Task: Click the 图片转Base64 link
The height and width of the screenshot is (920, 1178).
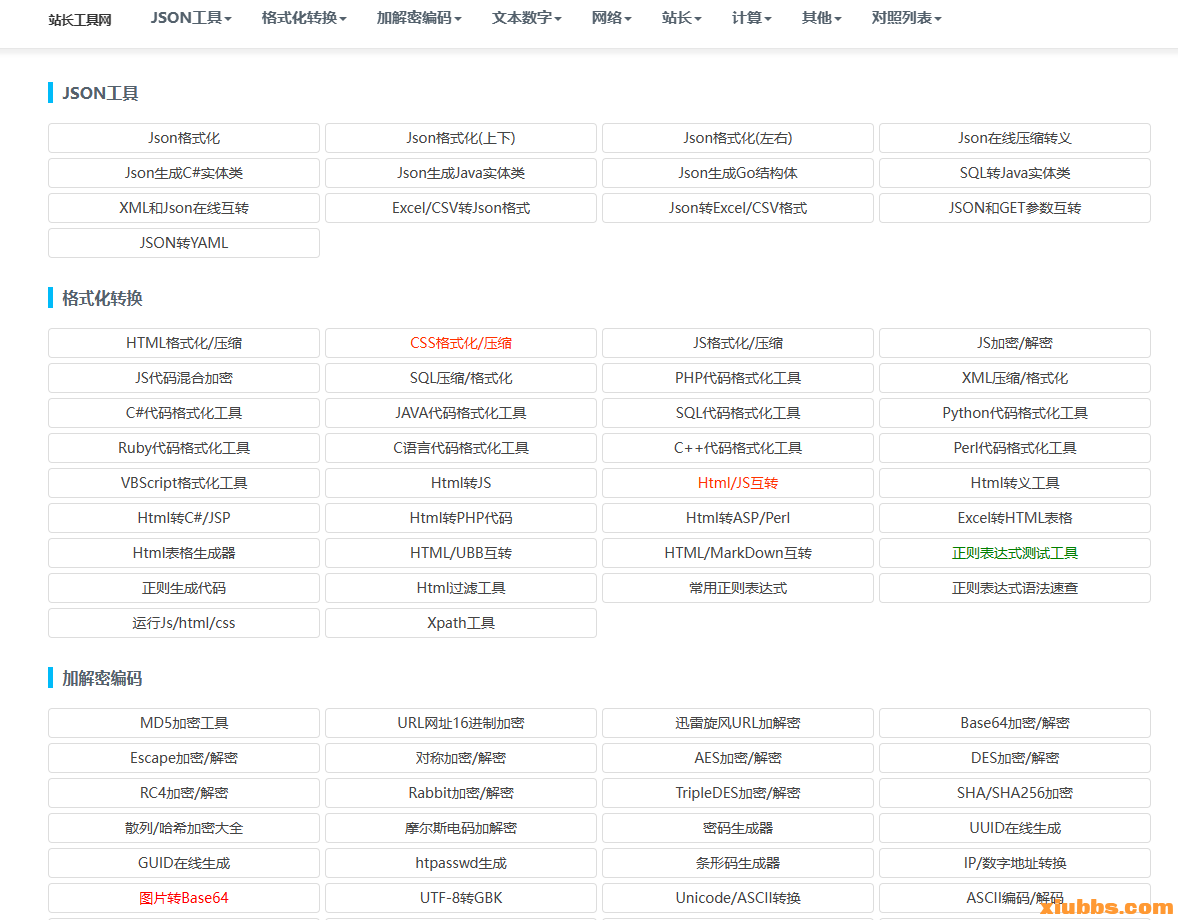Action: (184, 898)
